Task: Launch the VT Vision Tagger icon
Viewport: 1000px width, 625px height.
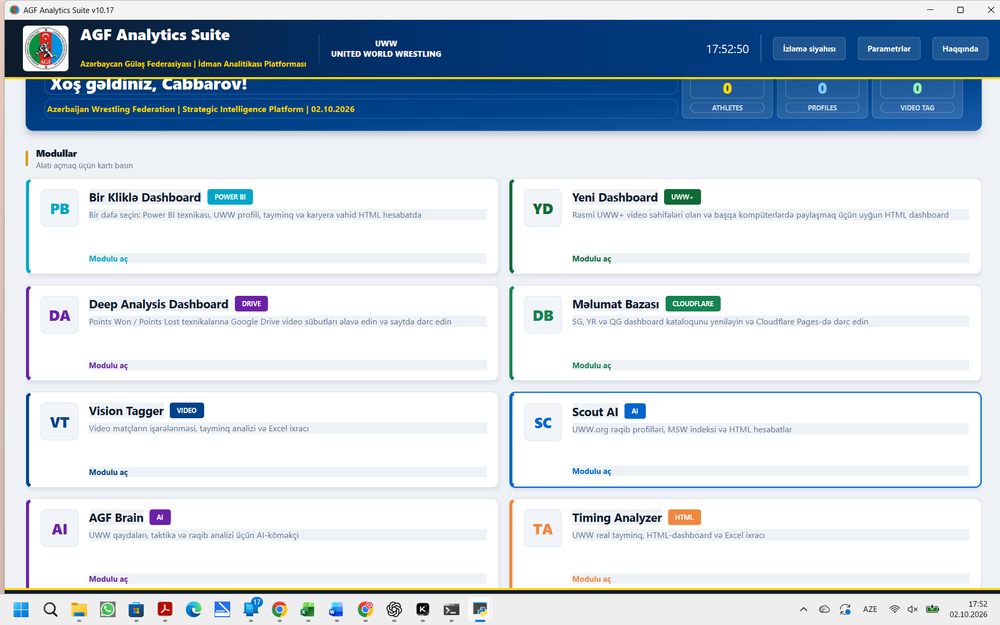Action: 59,422
